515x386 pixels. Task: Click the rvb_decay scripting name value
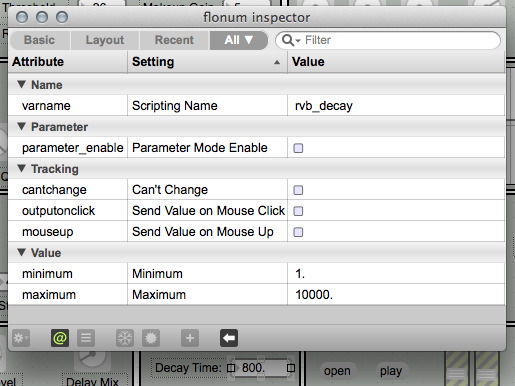point(324,106)
